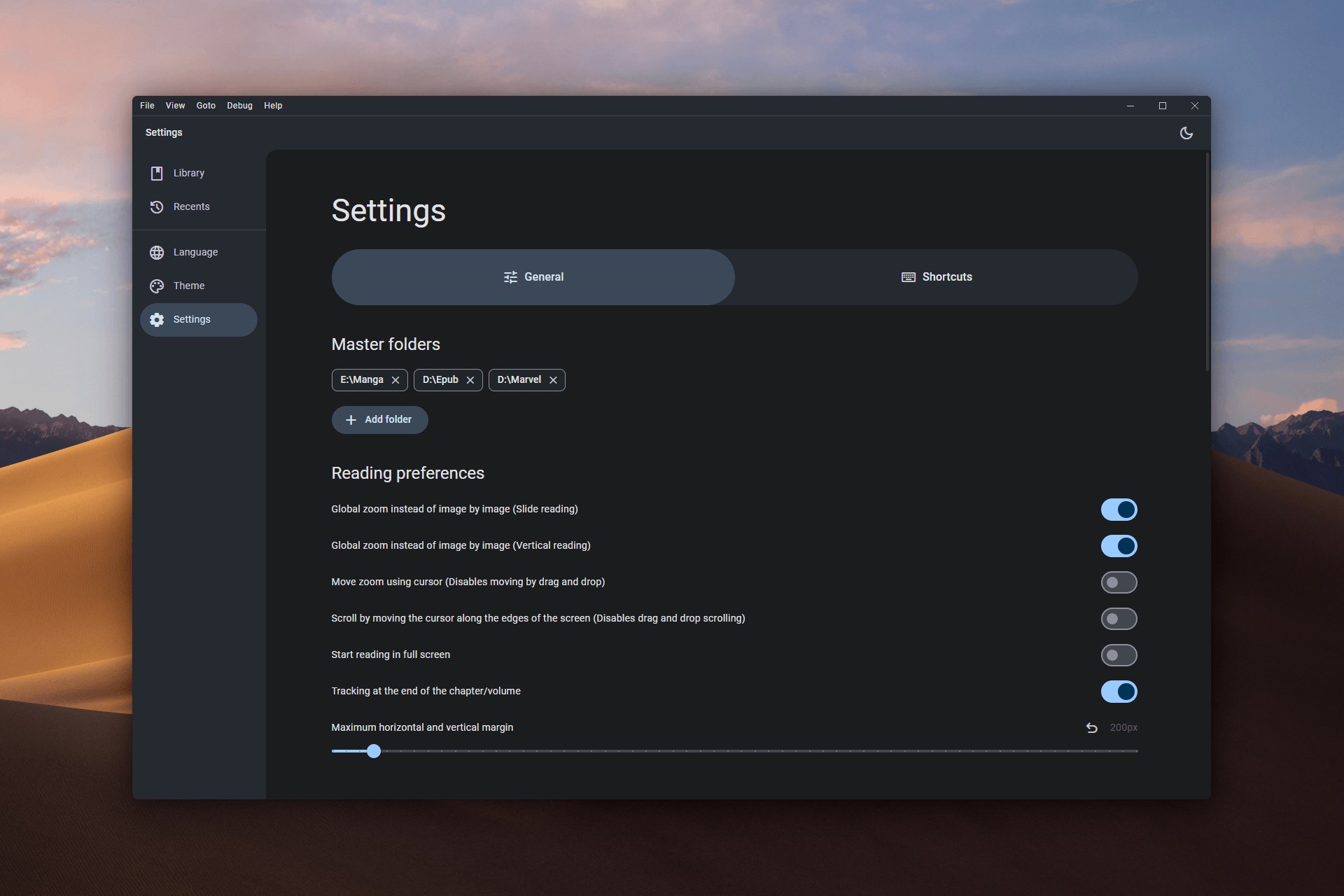The height and width of the screenshot is (896, 1344).
Task: Open the Debug menu
Action: [239, 106]
